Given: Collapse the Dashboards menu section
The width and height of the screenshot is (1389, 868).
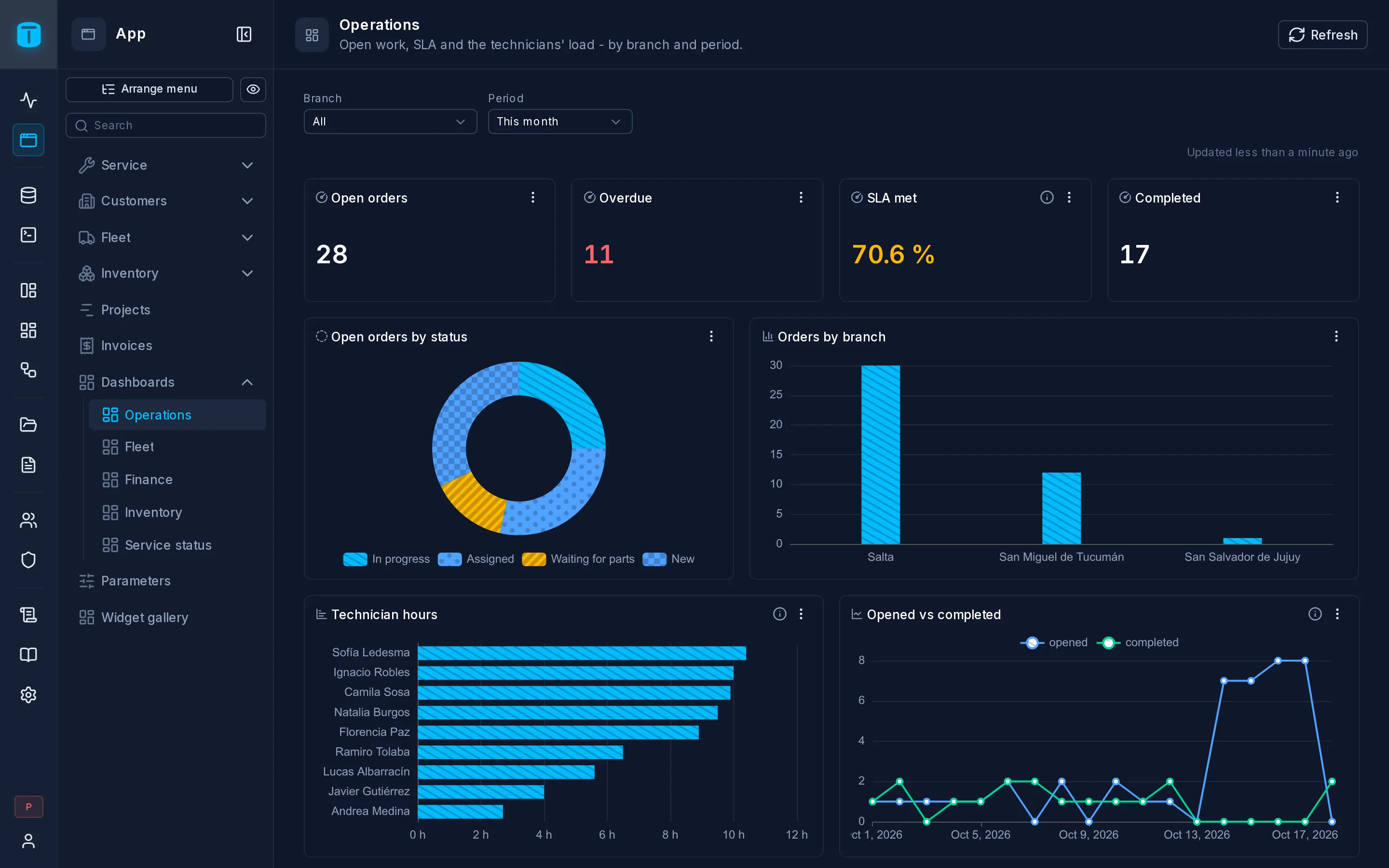Looking at the screenshot, I should (x=166, y=382).
